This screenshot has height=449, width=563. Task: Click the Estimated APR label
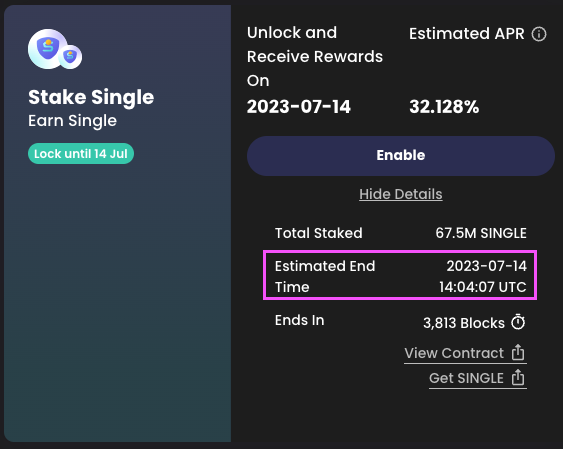467,34
